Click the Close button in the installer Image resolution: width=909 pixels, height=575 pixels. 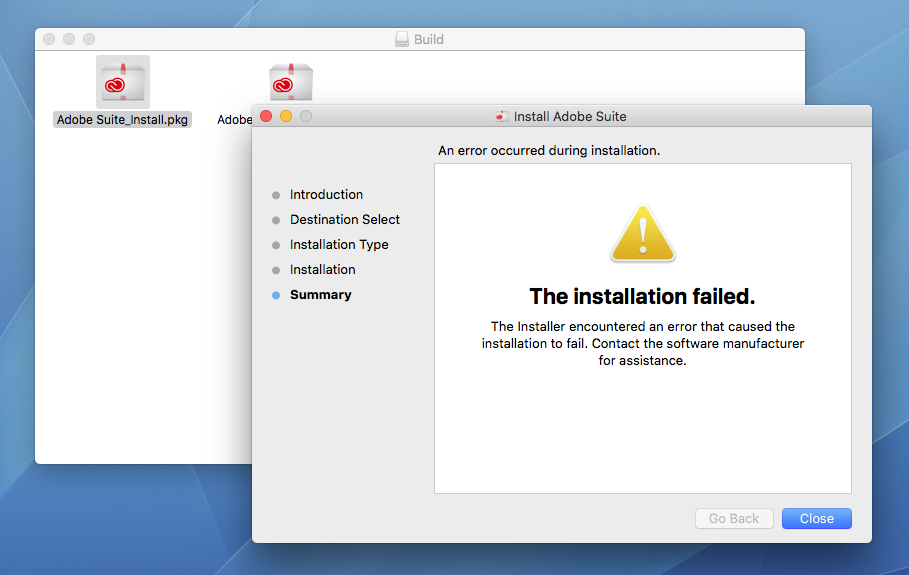[x=816, y=519]
